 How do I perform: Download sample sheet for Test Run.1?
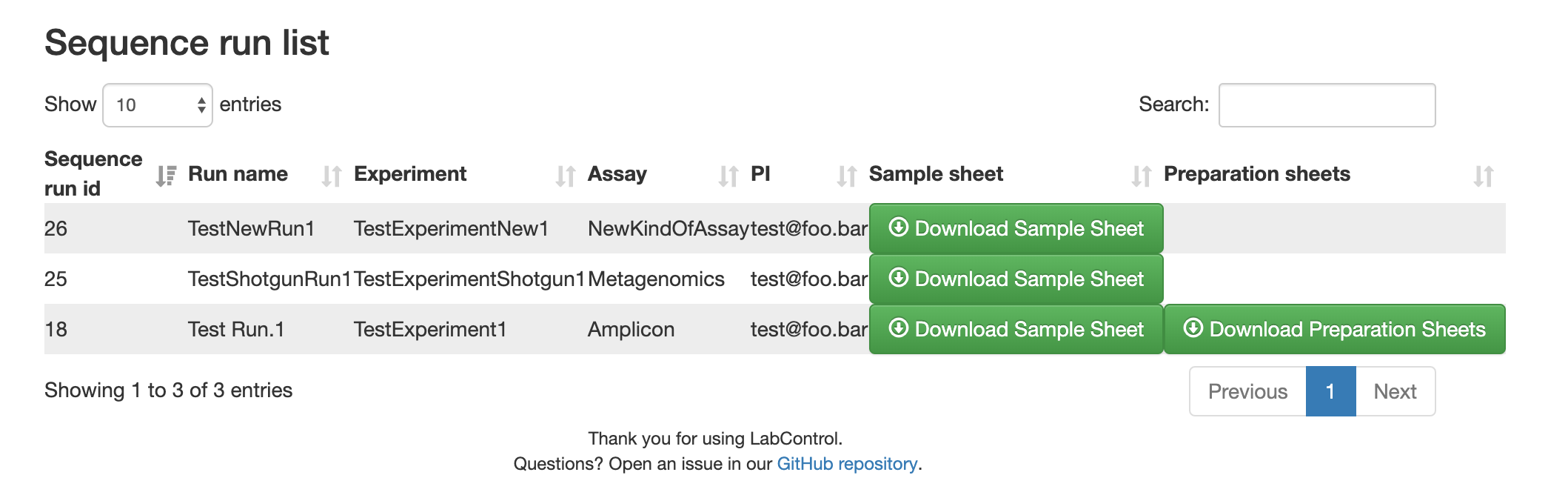[1016, 329]
